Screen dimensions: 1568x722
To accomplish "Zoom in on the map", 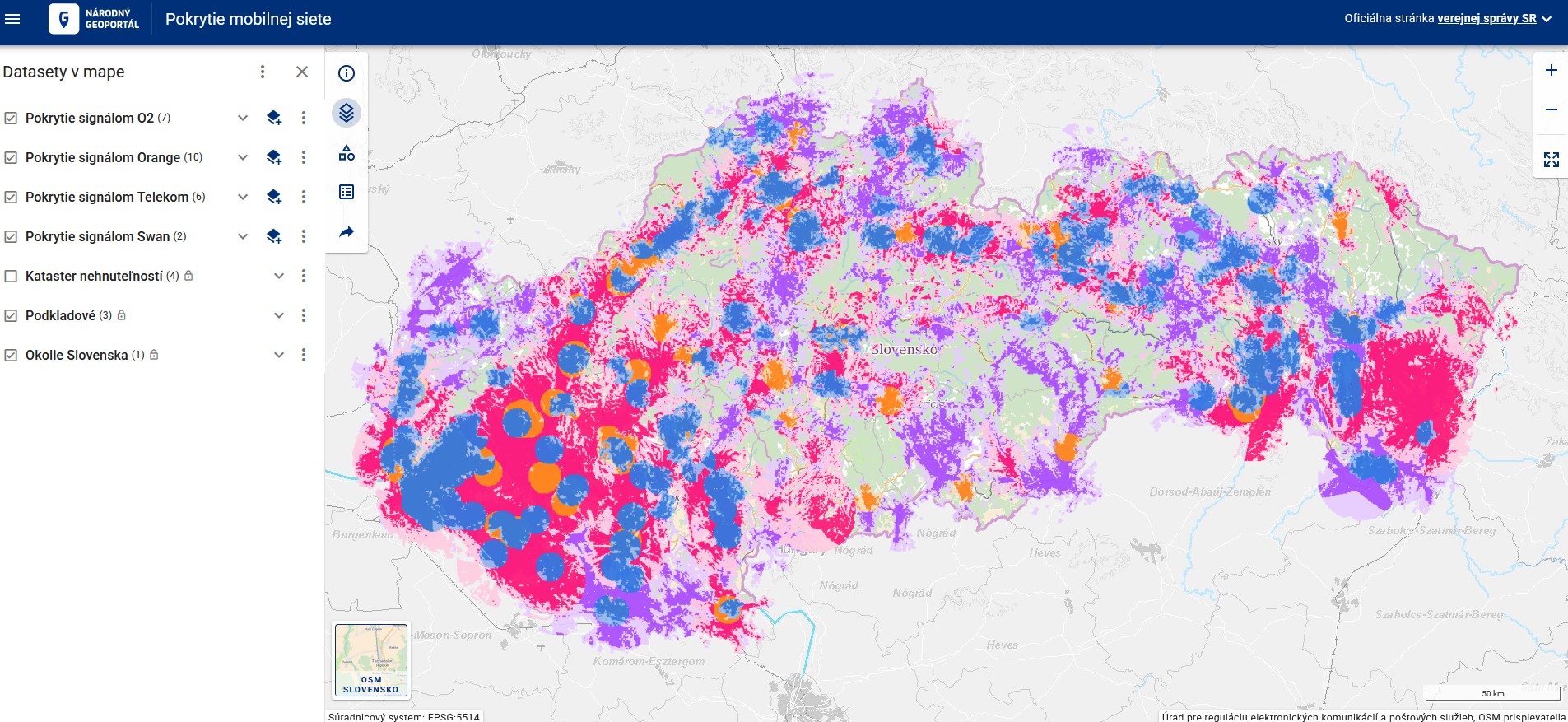I will coord(1551,71).
